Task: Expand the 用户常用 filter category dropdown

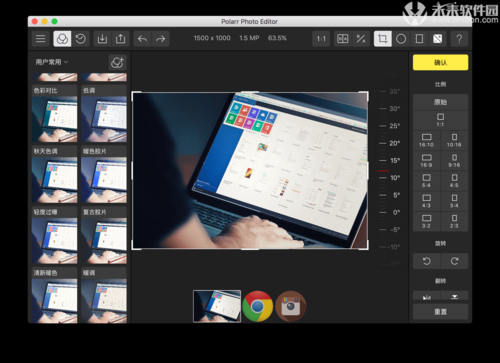Action: (x=52, y=62)
